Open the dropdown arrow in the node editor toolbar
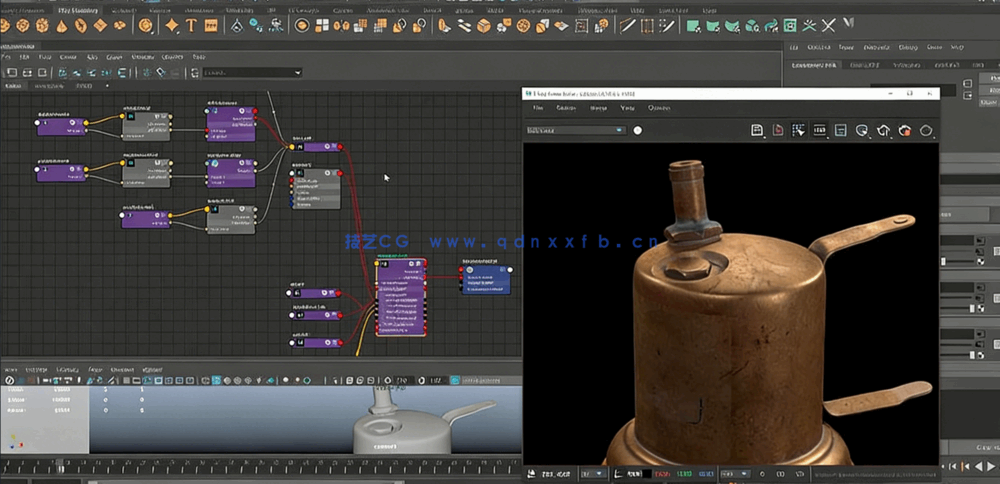This screenshot has height=484, width=1000. point(297,73)
